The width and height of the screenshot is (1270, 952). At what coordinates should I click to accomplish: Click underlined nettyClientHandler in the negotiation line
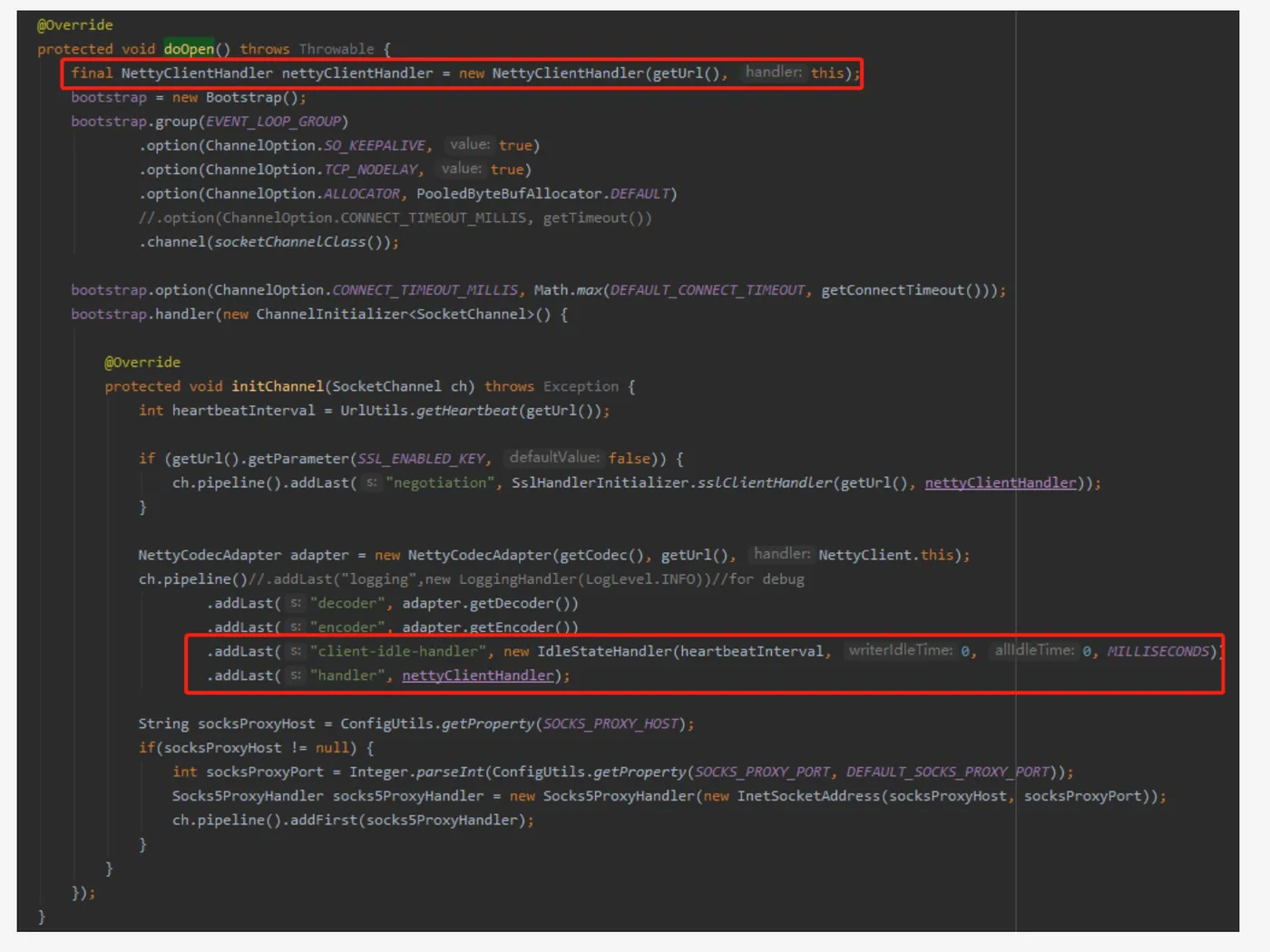pyautogui.click(x=1001, y=483)
